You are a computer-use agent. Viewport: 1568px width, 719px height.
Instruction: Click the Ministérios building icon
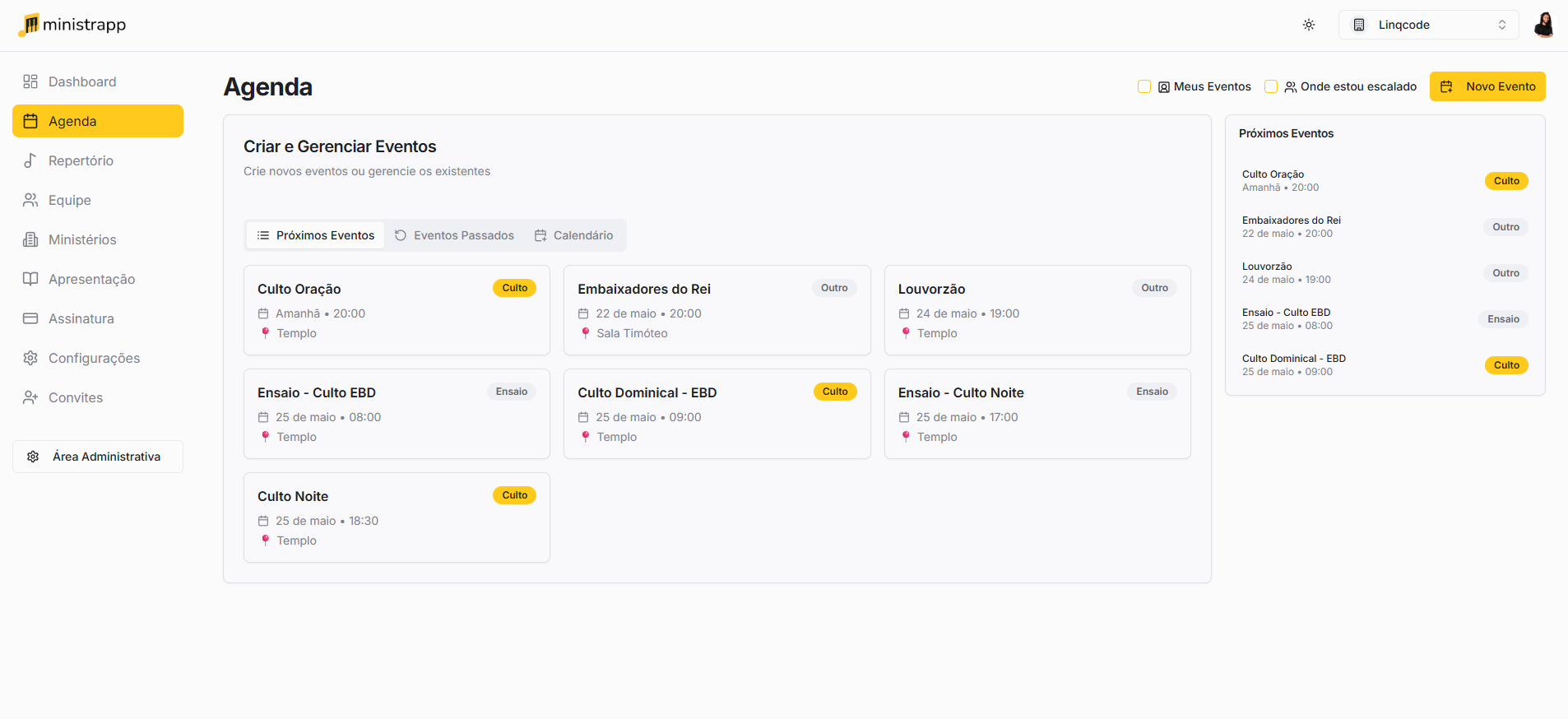[x=30, y=239]
